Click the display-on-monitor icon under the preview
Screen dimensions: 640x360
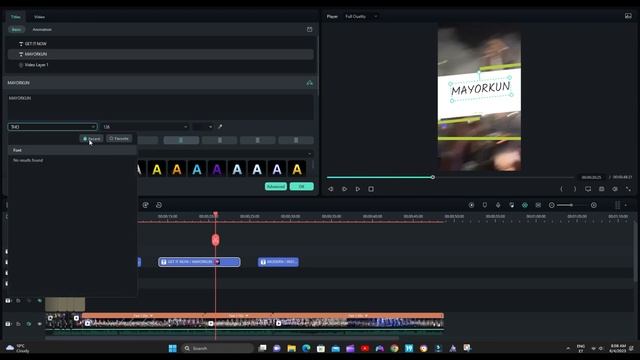tap(588, 189)
